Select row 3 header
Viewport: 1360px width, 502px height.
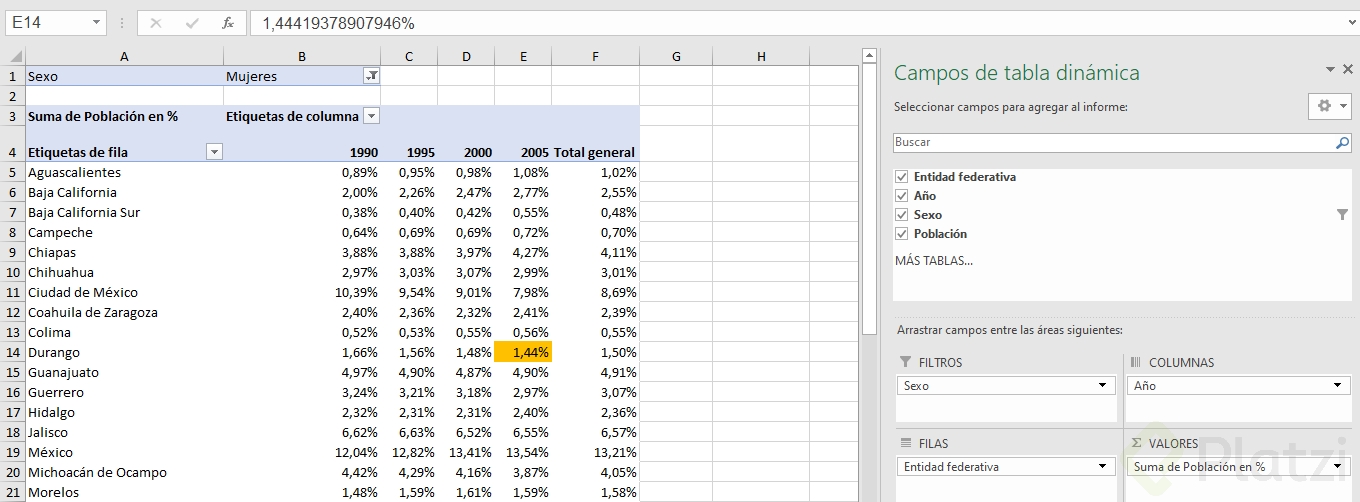[x=13, y=116]
